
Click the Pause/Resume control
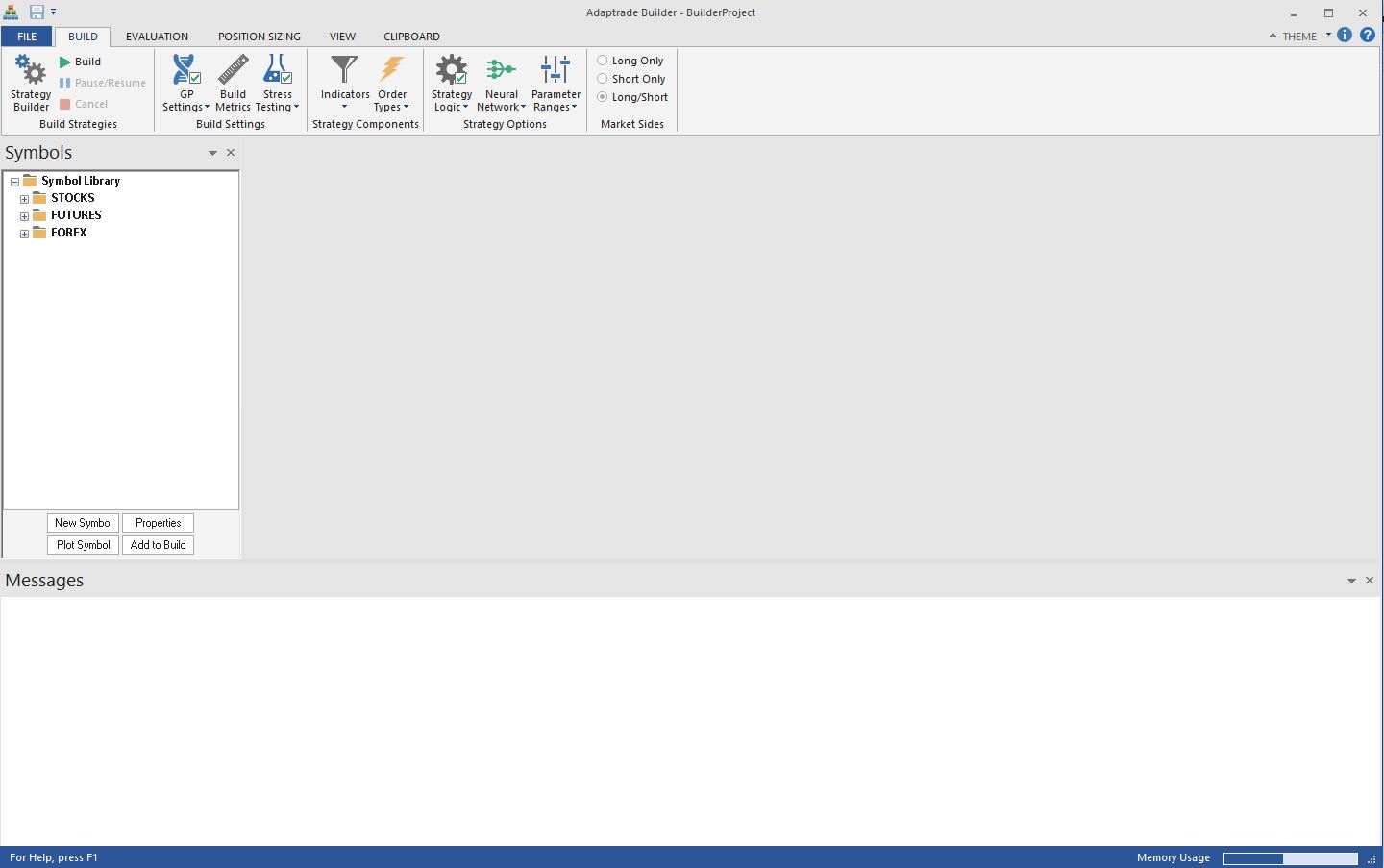(x=103, y=83)
